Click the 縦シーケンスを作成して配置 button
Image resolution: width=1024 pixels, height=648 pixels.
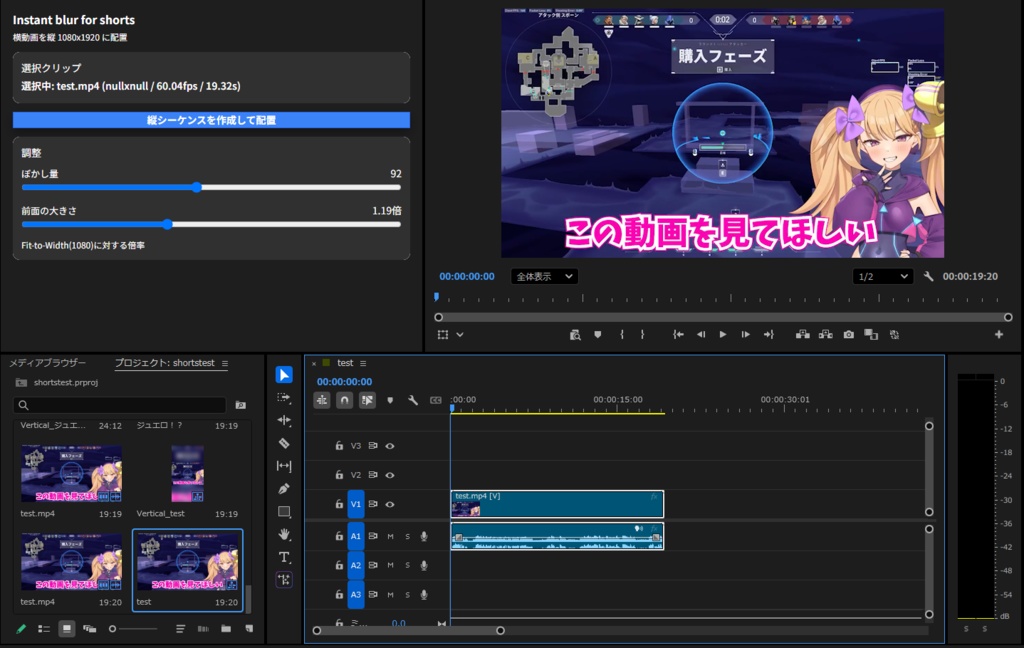pos(211,120)
